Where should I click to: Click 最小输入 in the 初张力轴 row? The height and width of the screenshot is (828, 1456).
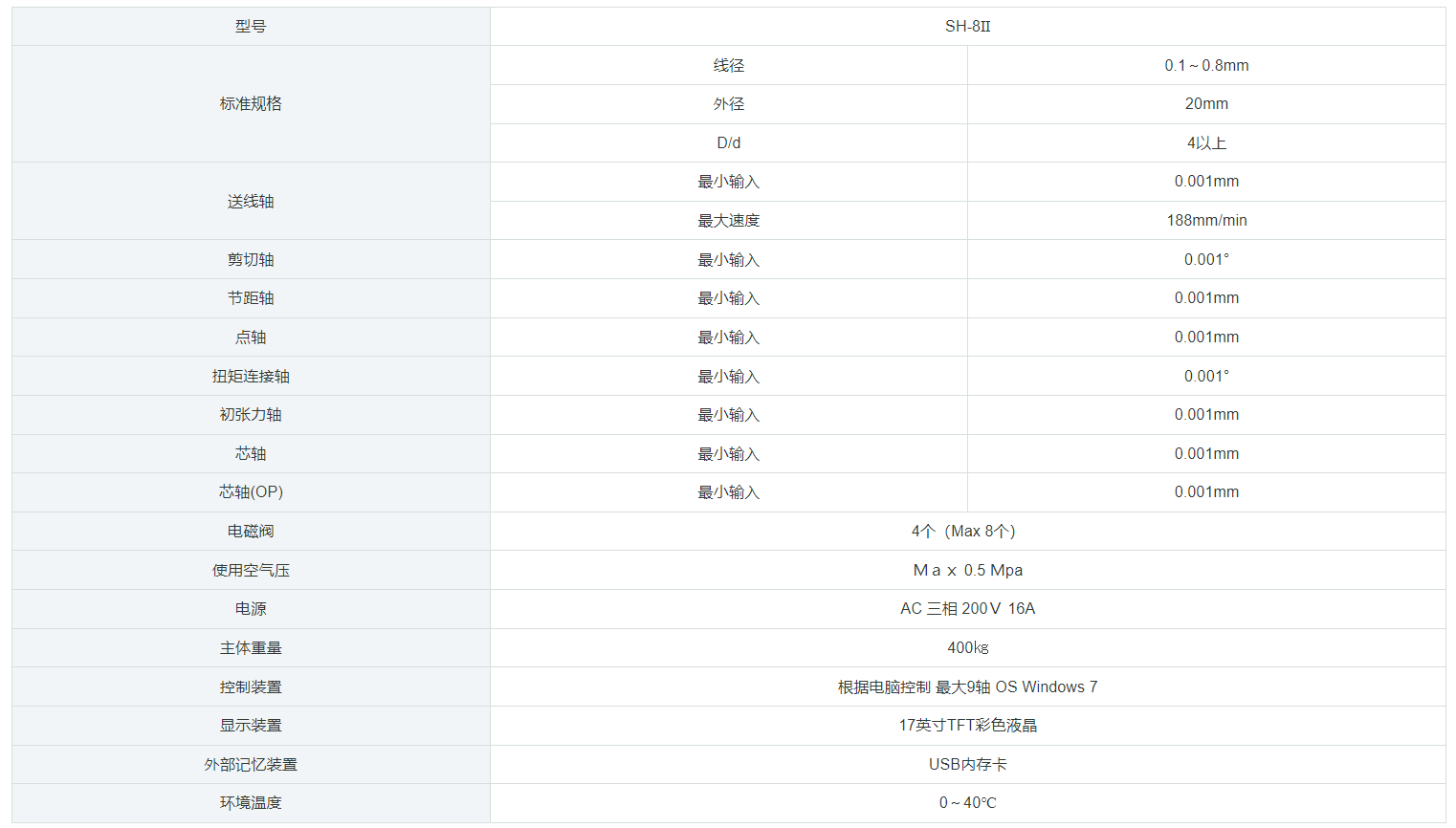[728, 415]
